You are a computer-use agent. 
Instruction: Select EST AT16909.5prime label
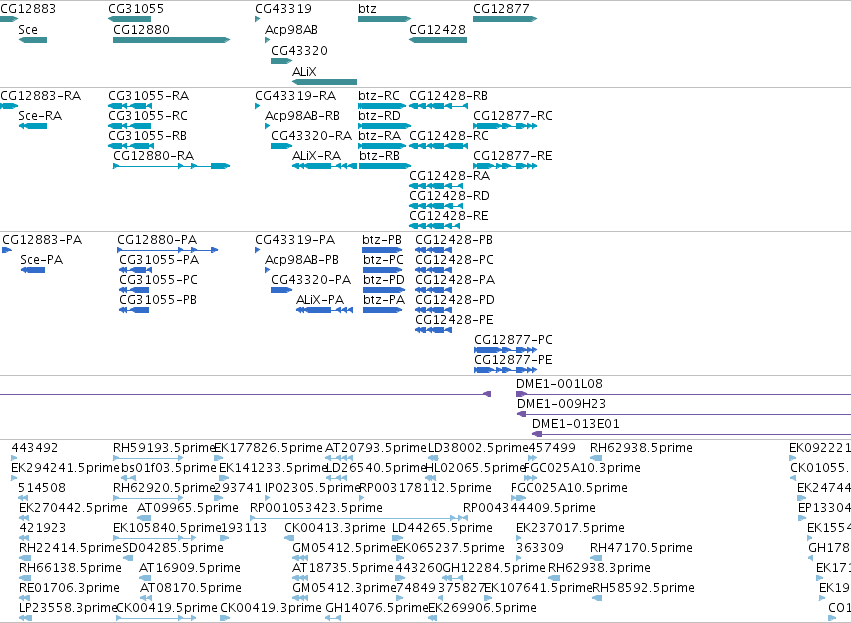point(190,568)
